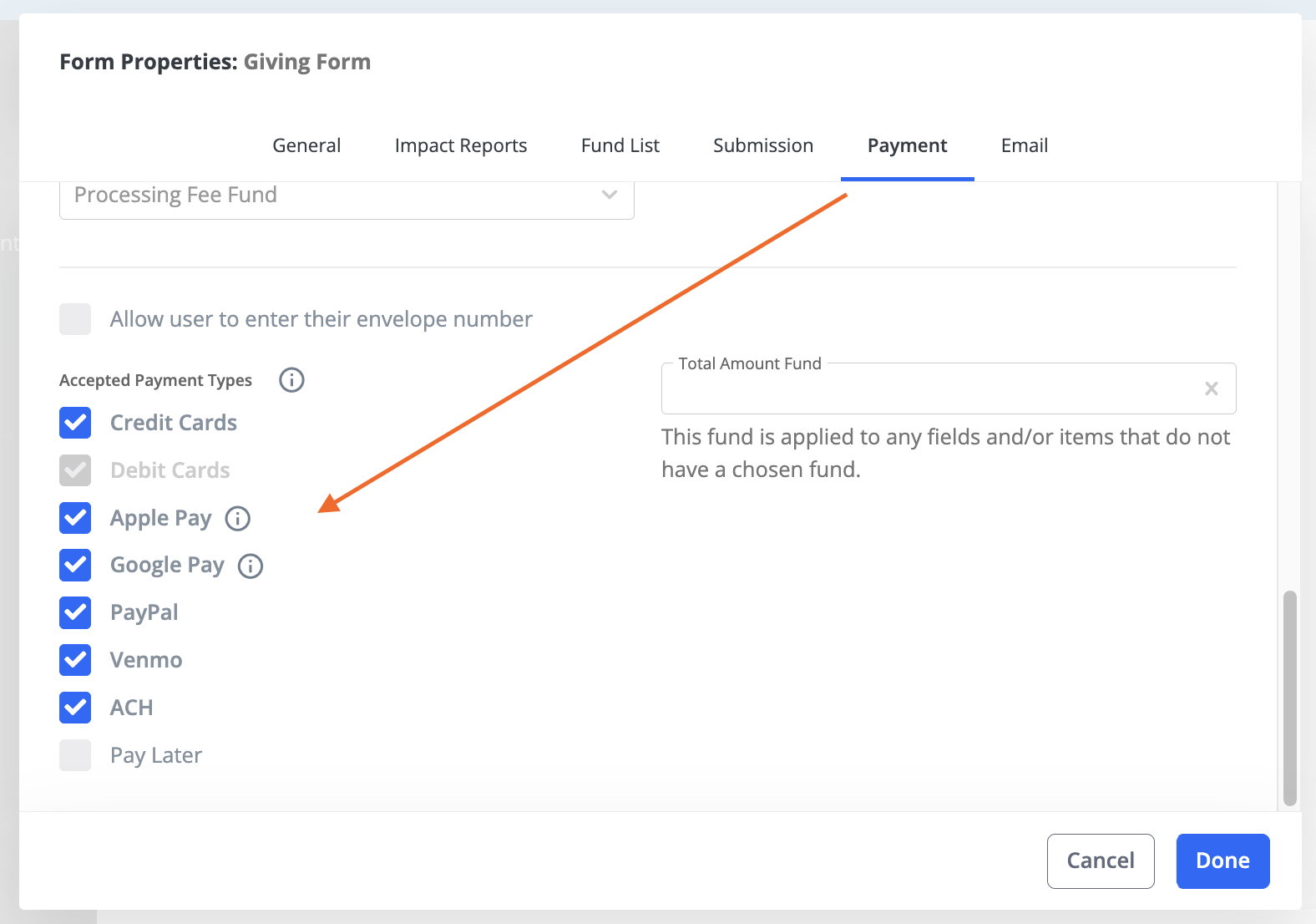Disable ACH payment option
This screenshot has height=924, width=1316.
(x=75, y=708)
